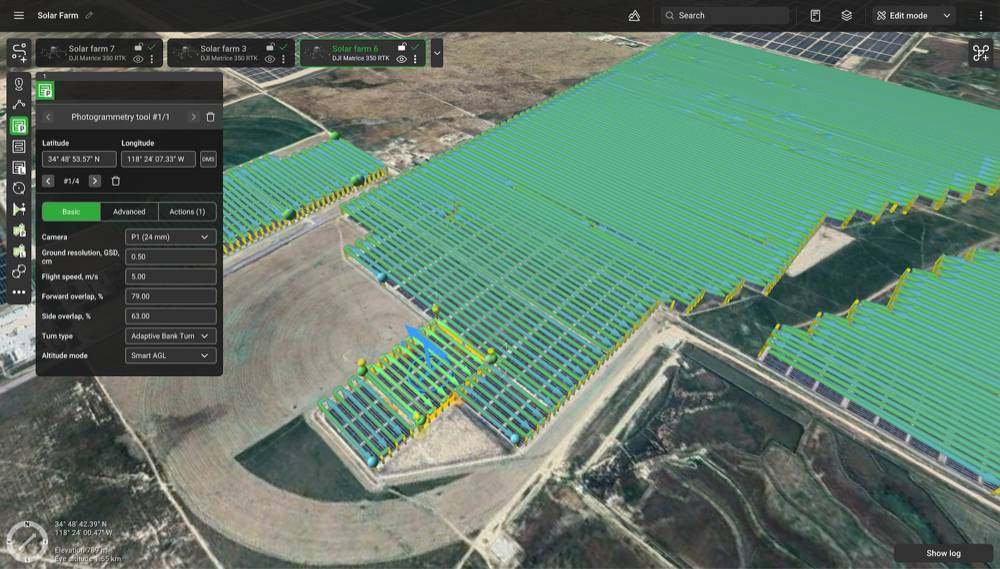This screenshot has height=569, width=1000.
Task: Expand the Turn type Adaptive Bank Turn dropdown
Action: click(171, 336)
